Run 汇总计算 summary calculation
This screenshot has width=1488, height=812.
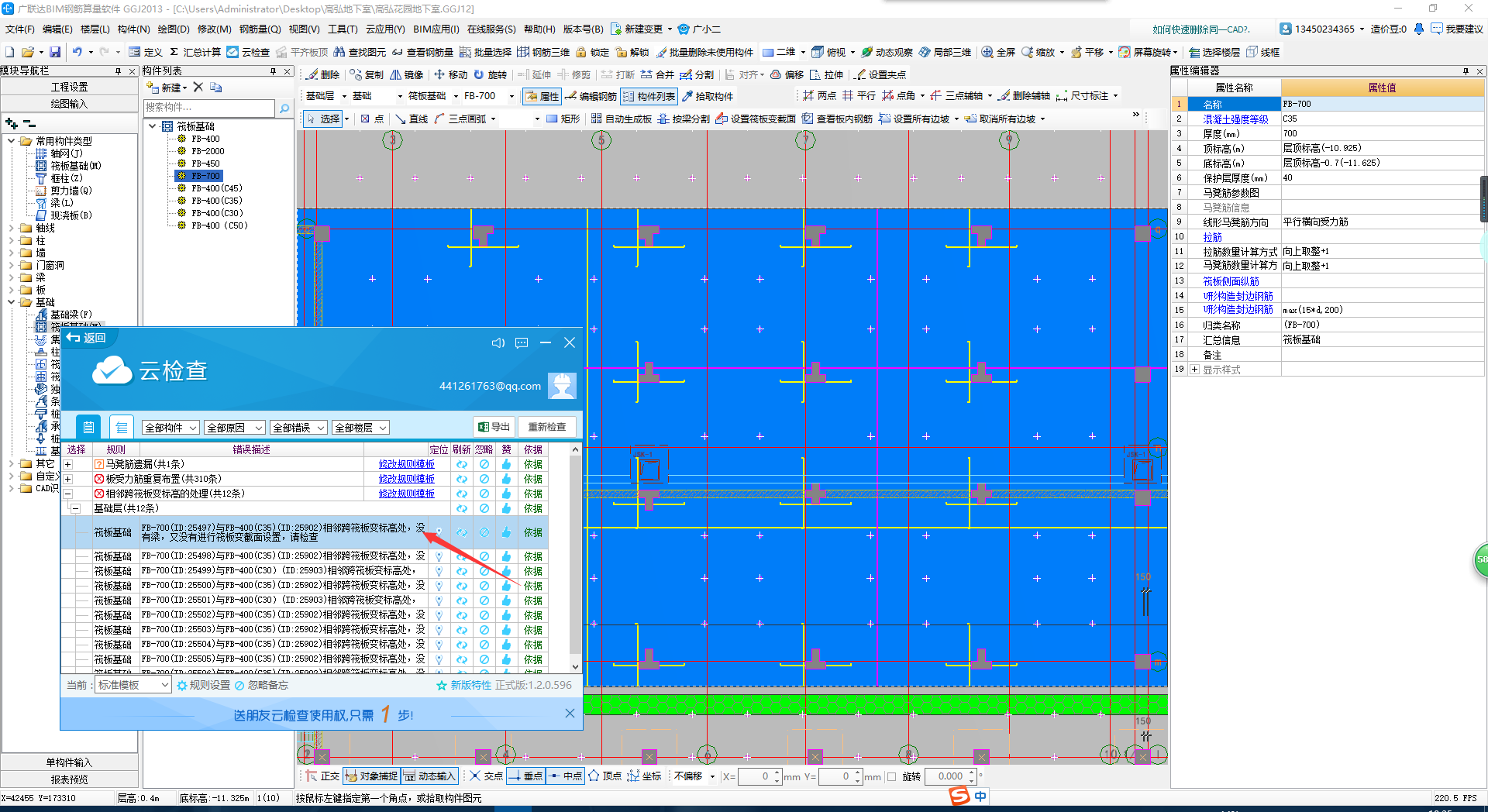click(x=195, y=52)
